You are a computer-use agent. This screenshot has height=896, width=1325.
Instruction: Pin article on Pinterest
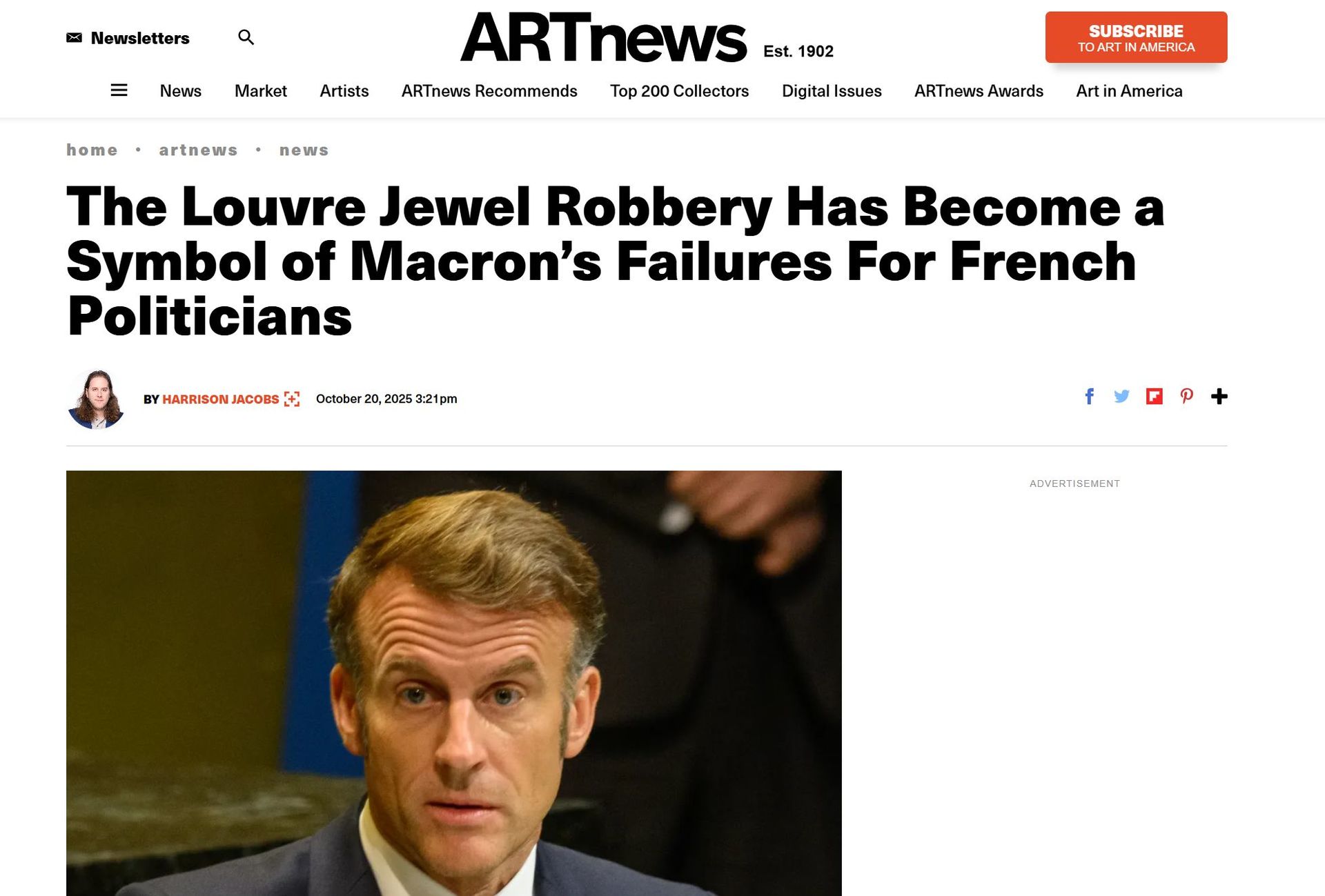[1186, 397]
